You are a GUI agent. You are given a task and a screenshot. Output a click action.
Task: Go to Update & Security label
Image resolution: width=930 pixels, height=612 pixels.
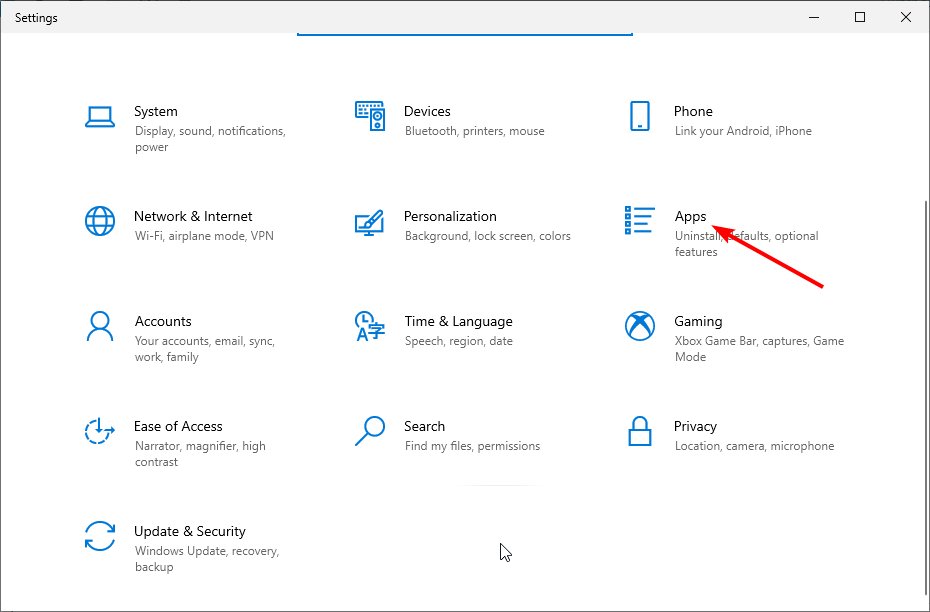pos(190,531)
